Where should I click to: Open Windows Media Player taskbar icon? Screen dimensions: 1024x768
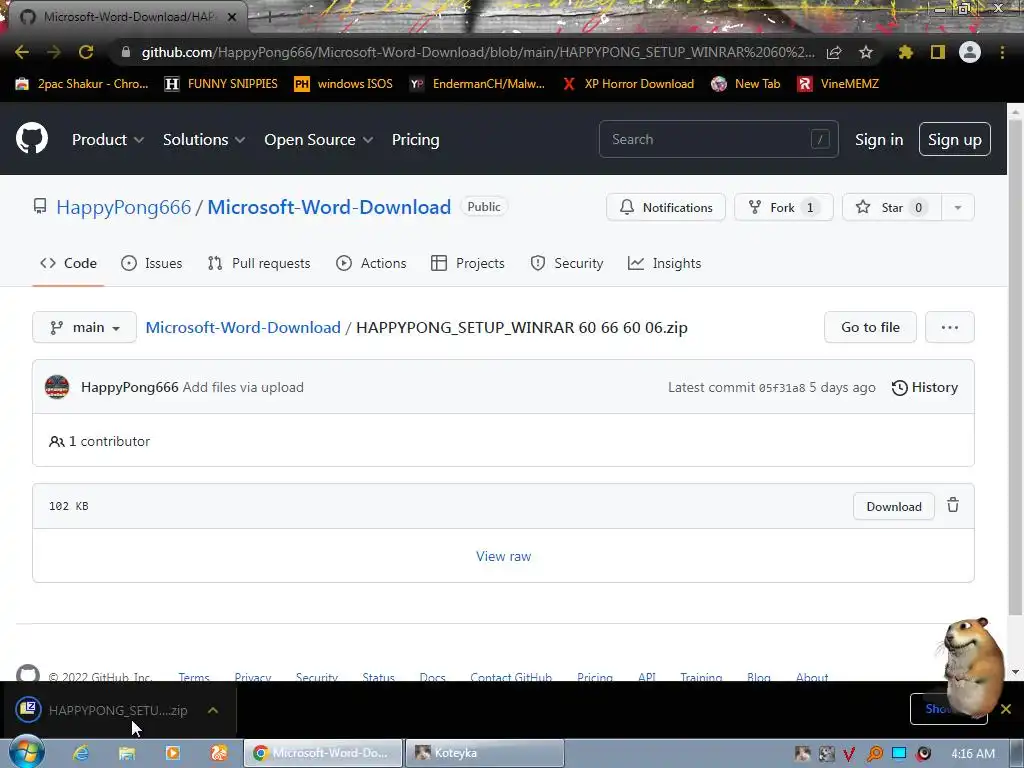pos(173,753)
